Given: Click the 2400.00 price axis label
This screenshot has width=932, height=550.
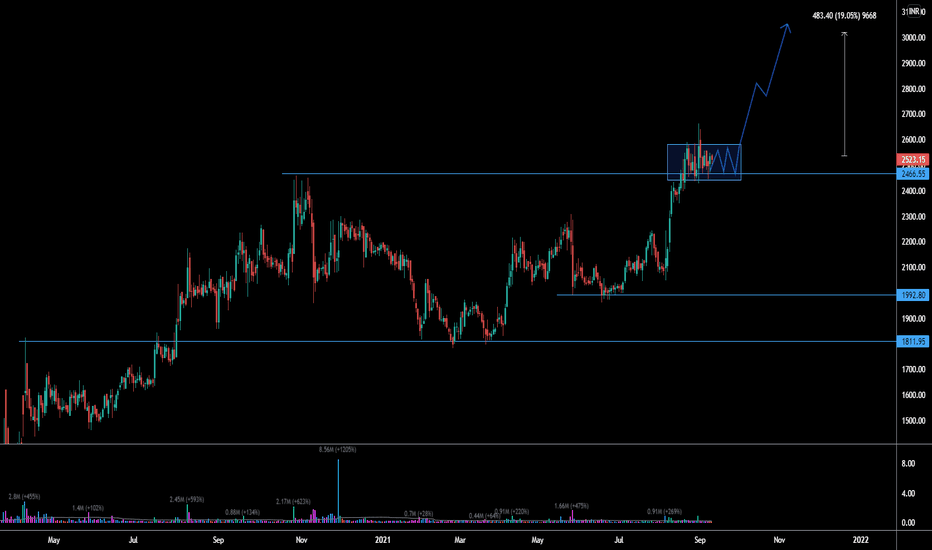Looking at the screenshot, I should point(914,191).
